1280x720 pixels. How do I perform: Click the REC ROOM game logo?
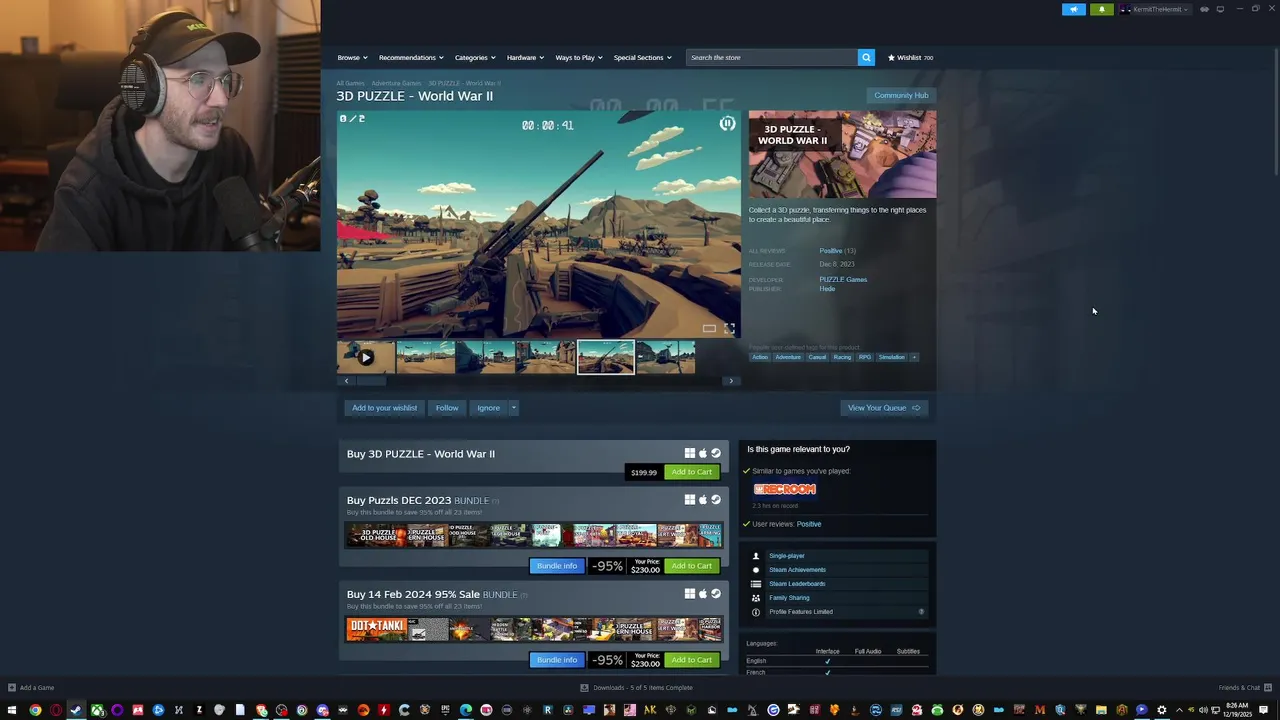[x=784, y=489]
